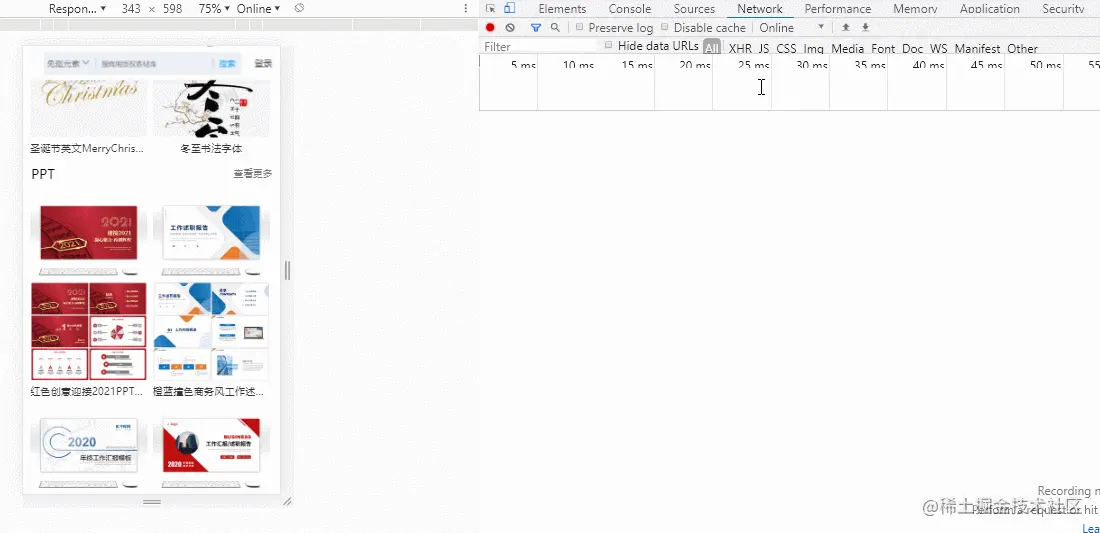Click the 25 ms timeline marker
1100x533 pixels.
click(x=753, y=65)
